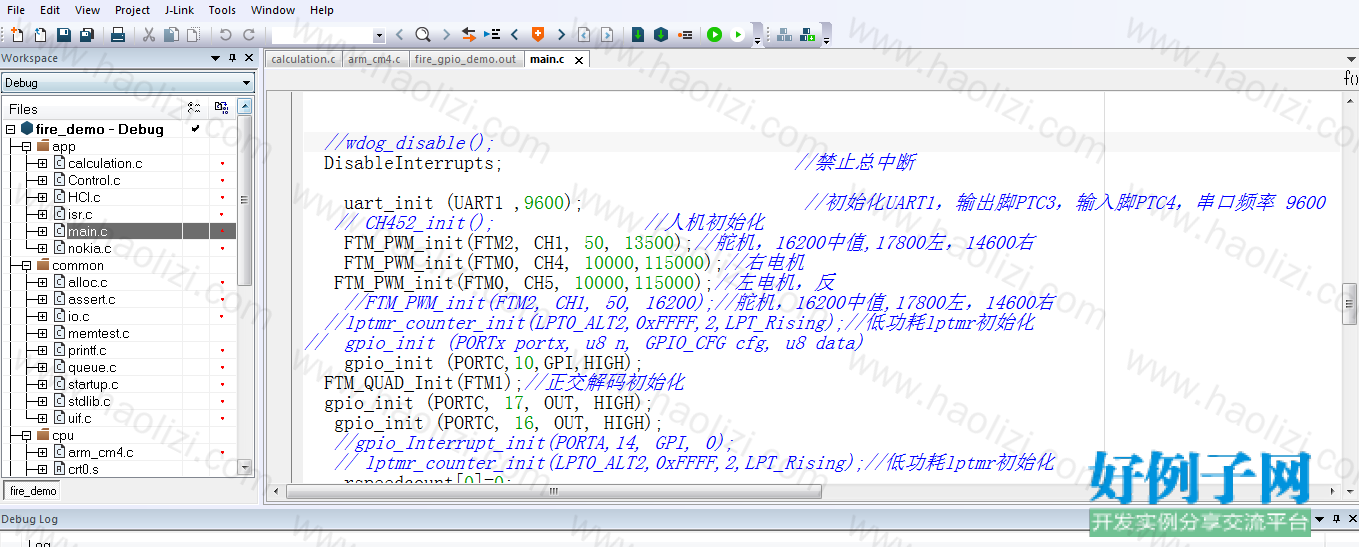
Task: Select main.c in the file tree
Action: pyautogui.click(x=88, y=231)
